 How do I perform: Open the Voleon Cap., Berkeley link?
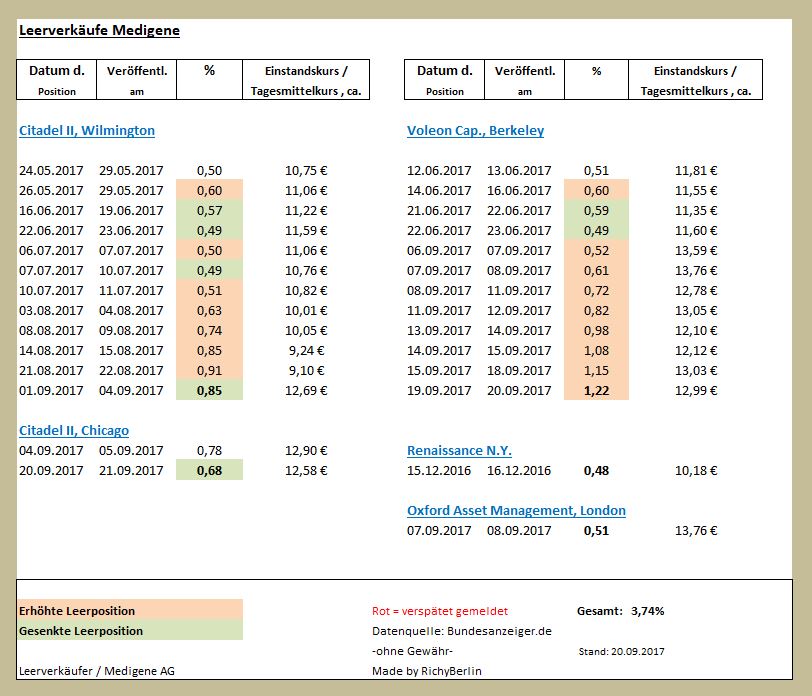tap(476, 130)
